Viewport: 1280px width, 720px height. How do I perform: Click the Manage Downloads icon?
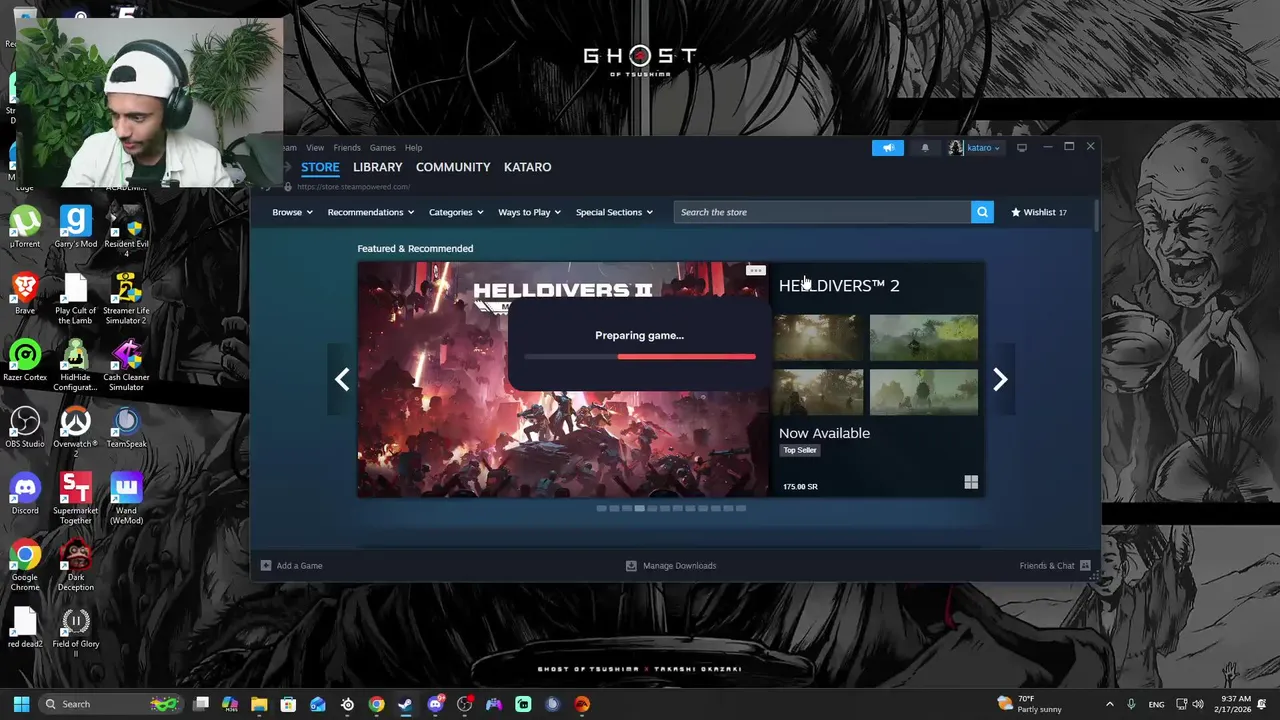click(x=631, y=566)
